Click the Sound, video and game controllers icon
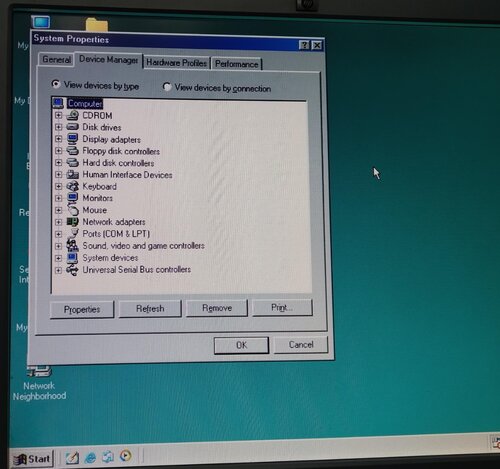This screenshot has width=500, height=469. pos(72,245)
